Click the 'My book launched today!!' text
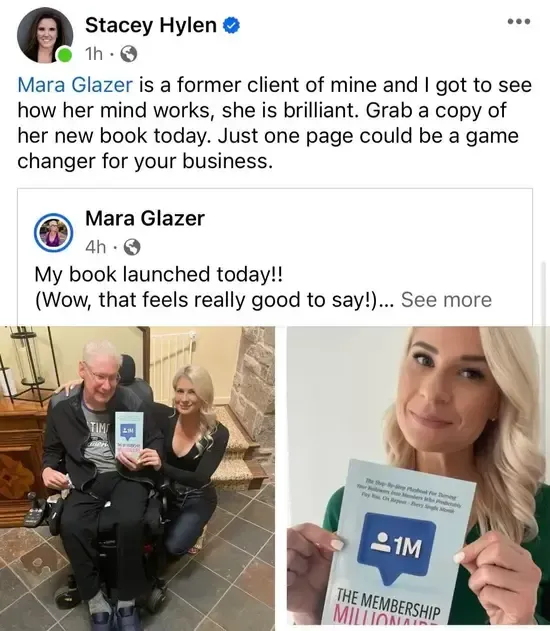This screenshot has height=631, width=550. 159,274
